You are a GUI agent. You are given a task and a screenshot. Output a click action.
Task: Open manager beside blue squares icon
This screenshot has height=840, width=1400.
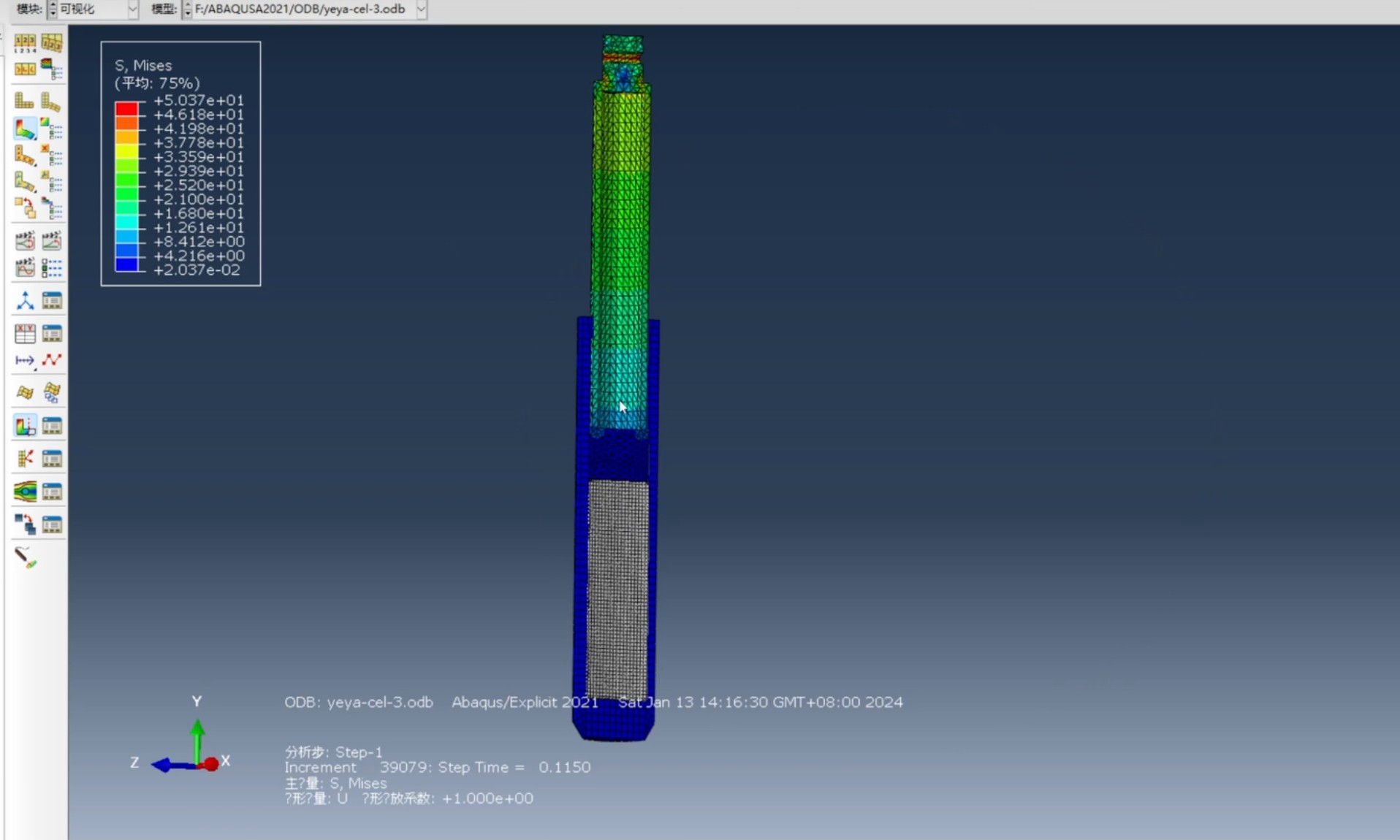pos(52,524)
